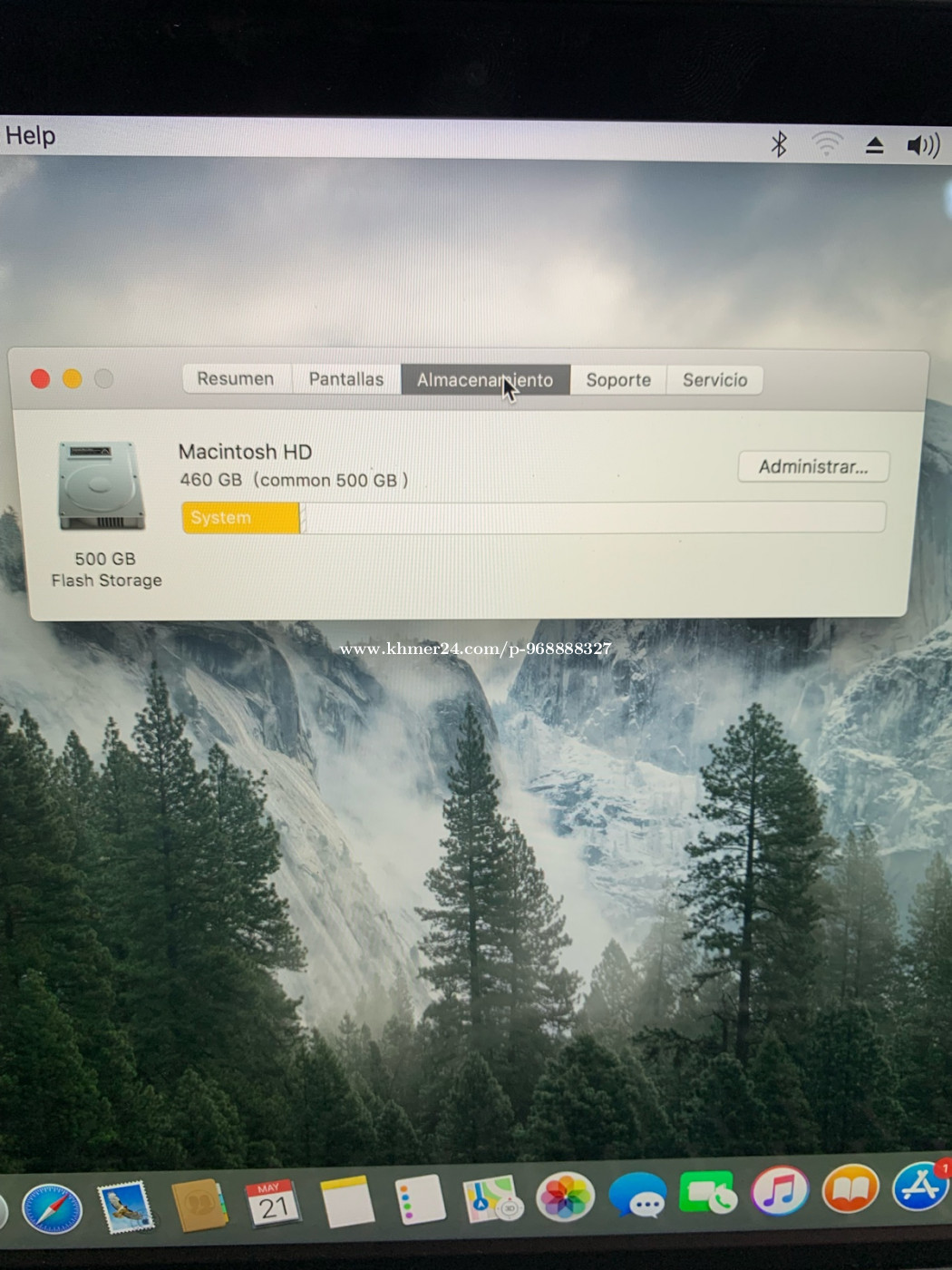The image size is (952, 1270).
Task: Open Maps from the Dock
Action: (x=492, y=1198)
